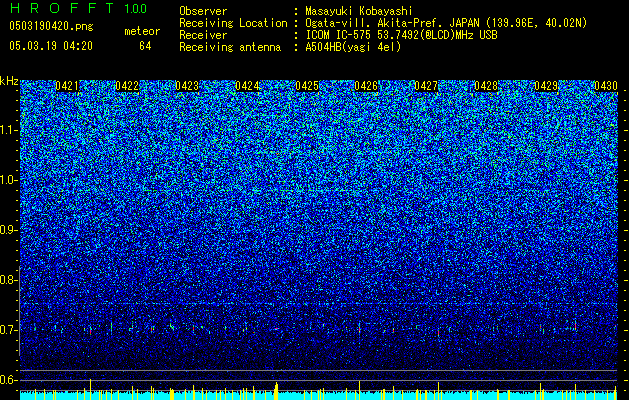Click the meteor label in header
Screen dimensions: 629x400
142,31
